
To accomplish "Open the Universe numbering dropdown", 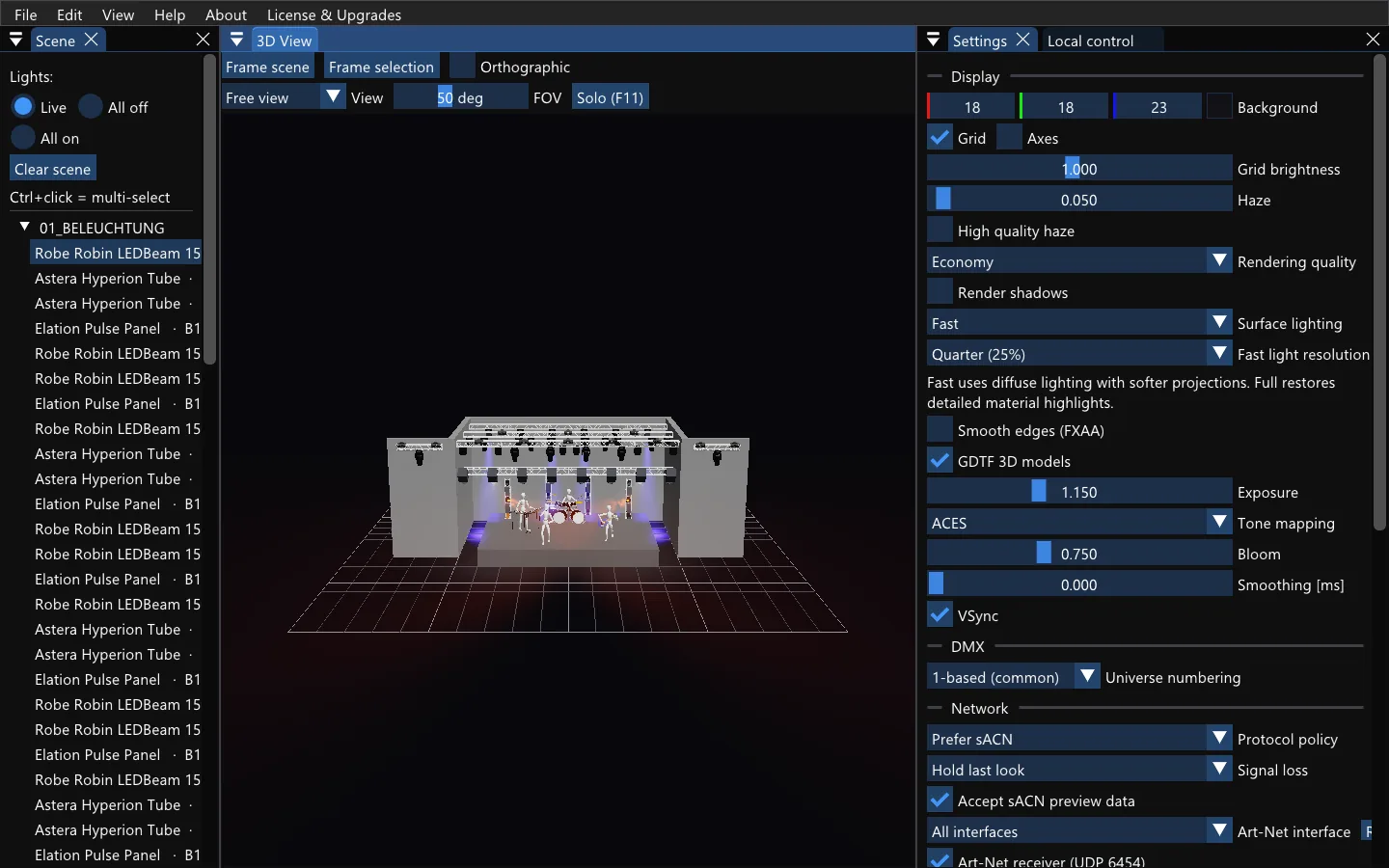I will [1013, 677].
